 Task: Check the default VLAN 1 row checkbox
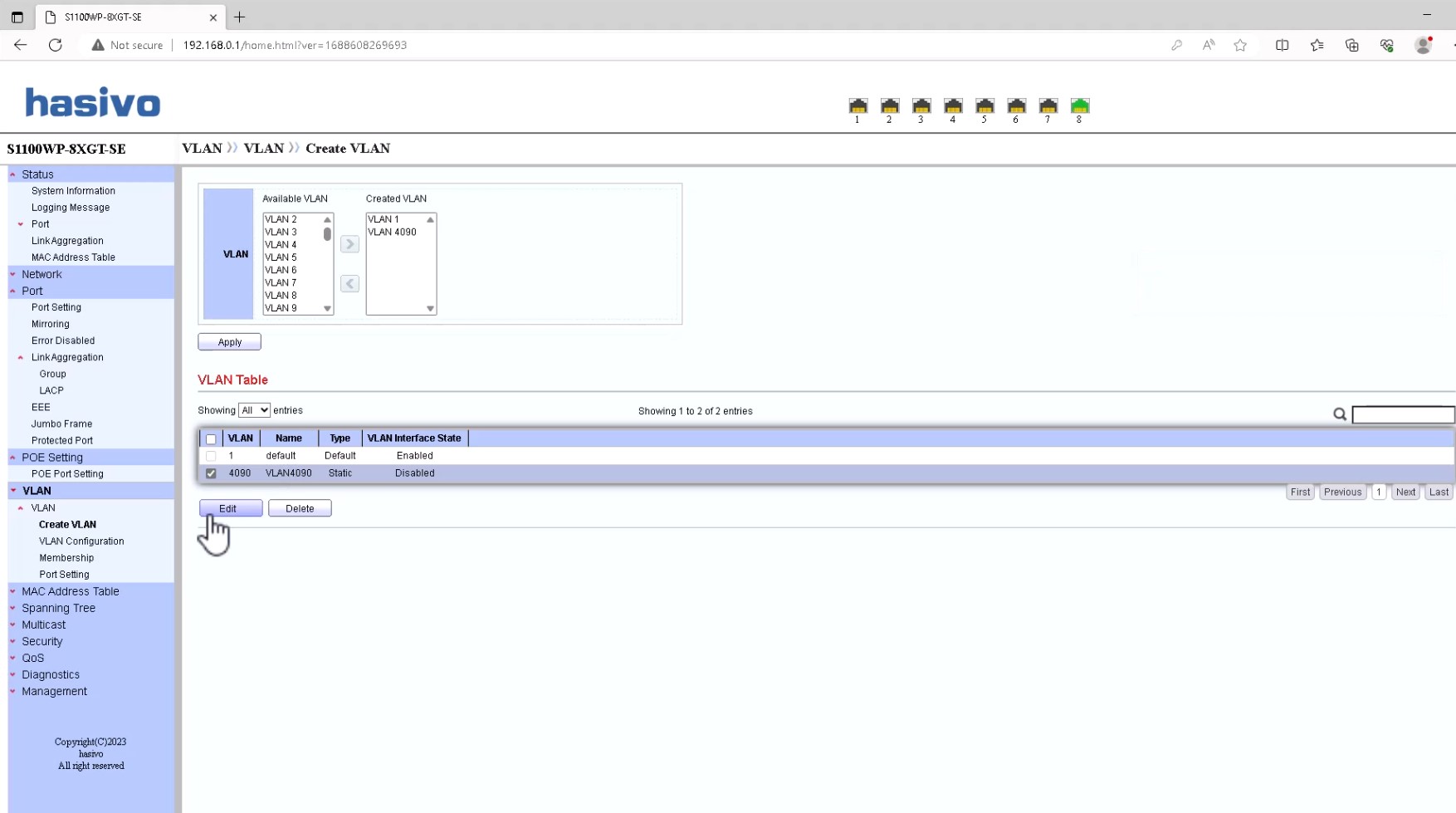click(x=211, y=456)
